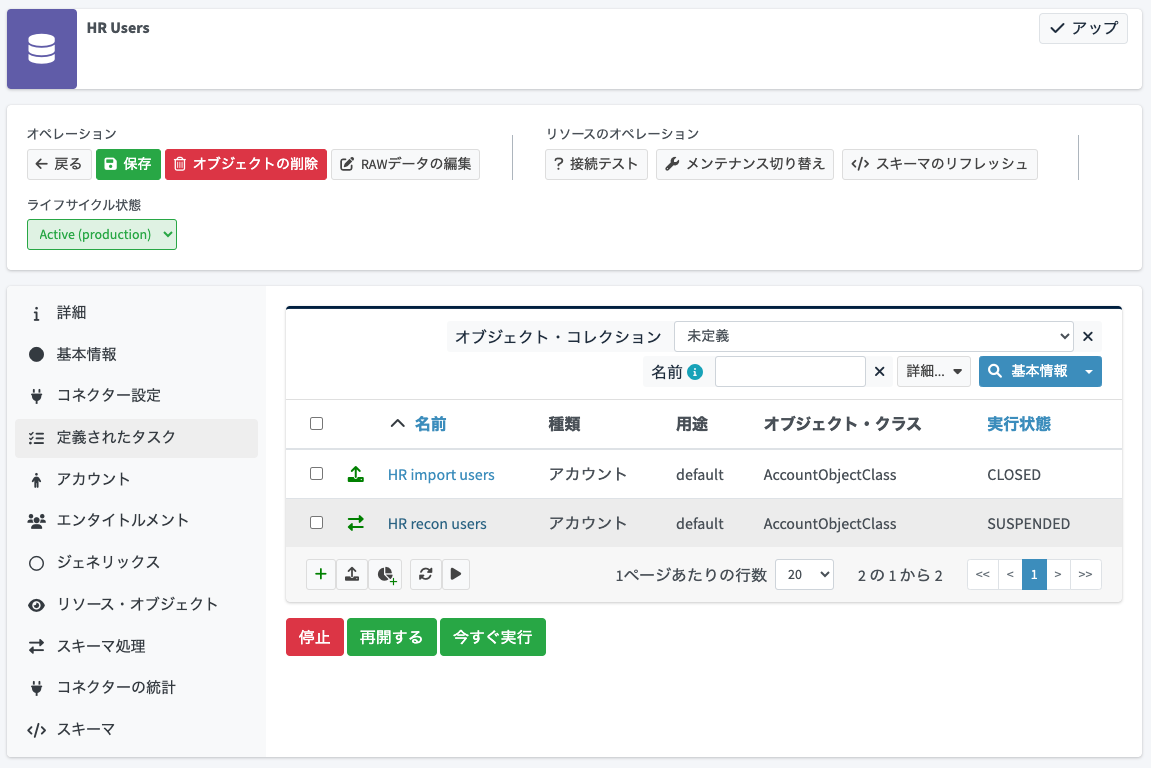This screenshot has width=1151, height=768.
Task: Open the コネクターの統計 sidebar section
Action: (x=137, y=687)
